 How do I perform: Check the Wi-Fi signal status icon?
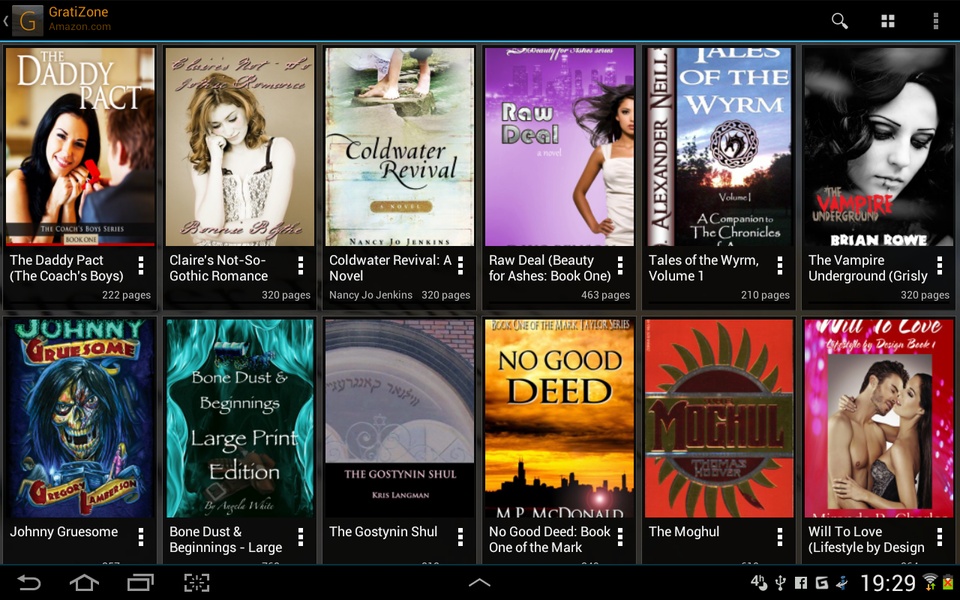tap(930, 582)
